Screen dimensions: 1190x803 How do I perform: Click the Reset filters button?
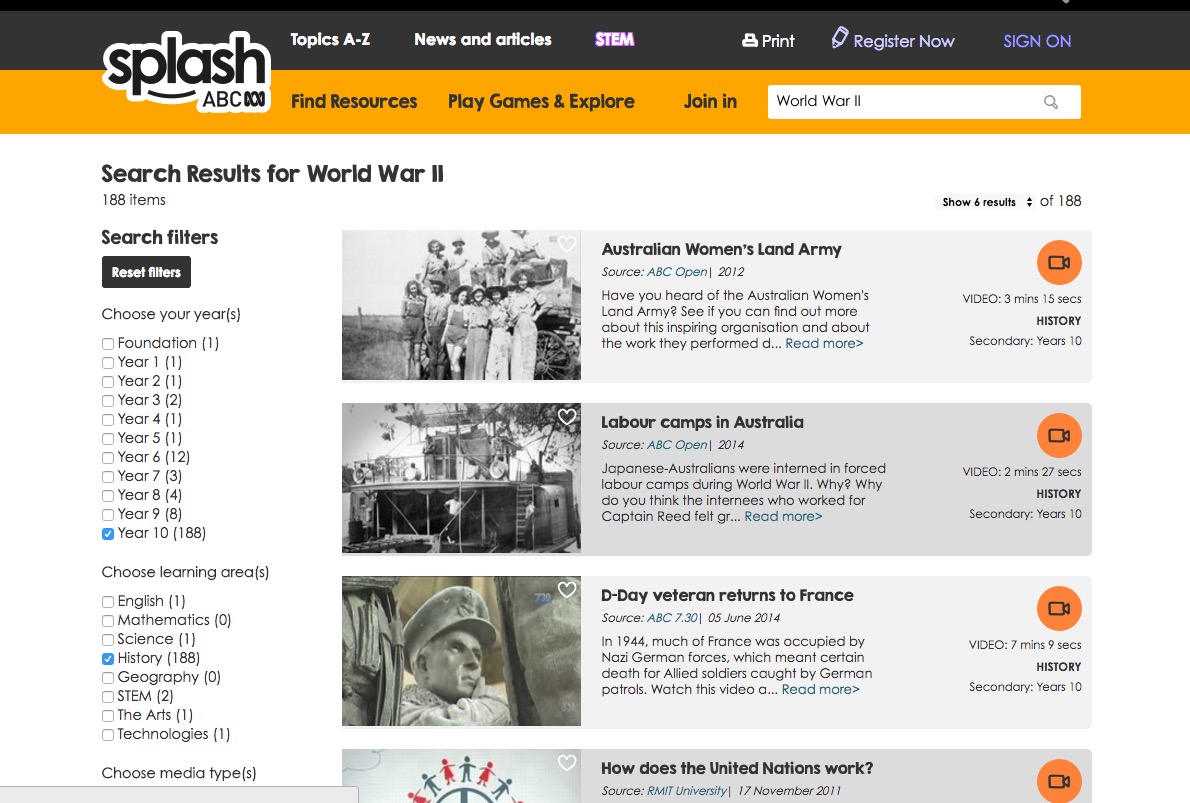[x=146, y=272]
